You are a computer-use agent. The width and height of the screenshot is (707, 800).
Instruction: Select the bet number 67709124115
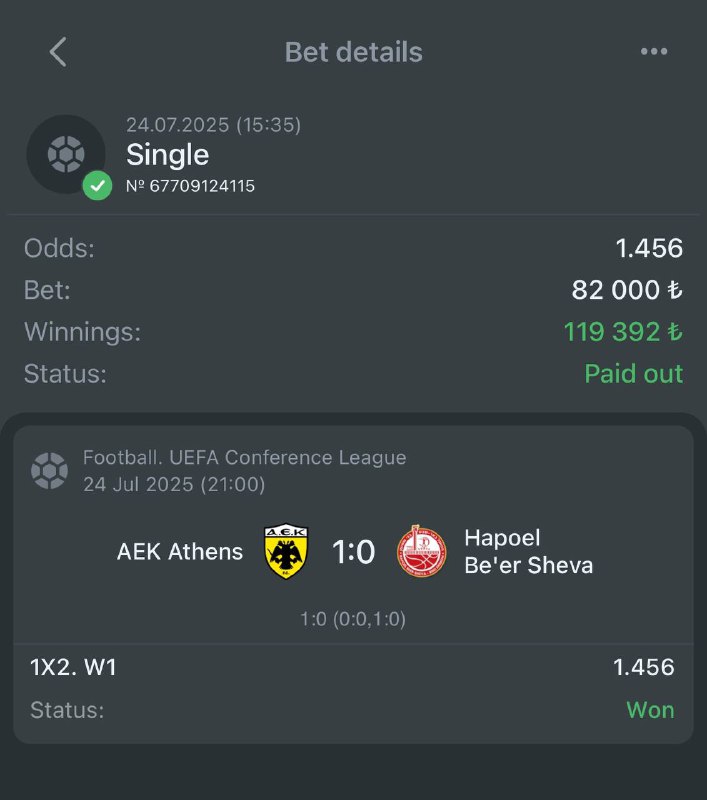click(190, 186)
